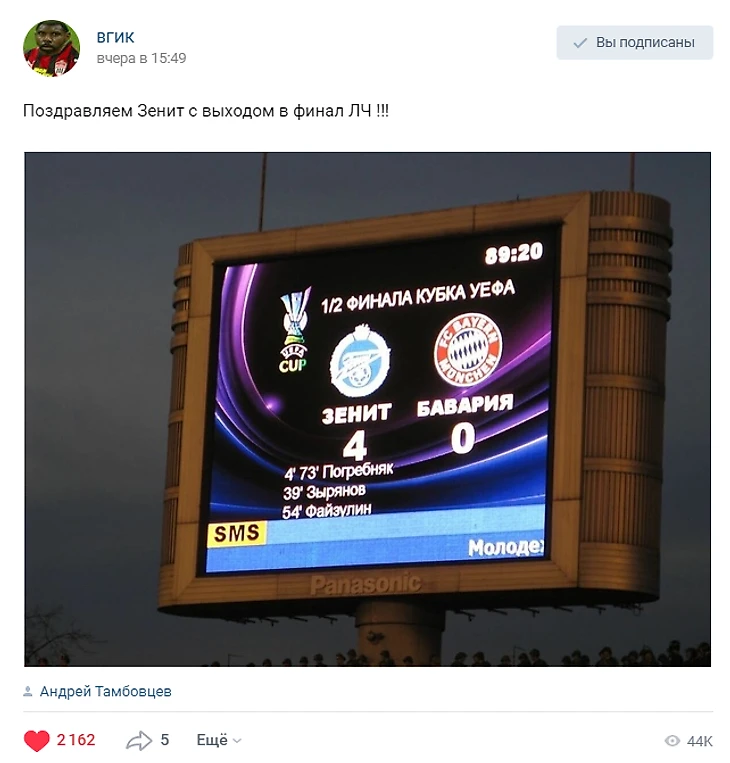730x763 pixels.
Task: Open the ВГИК community name link
Action: (115, 37)
